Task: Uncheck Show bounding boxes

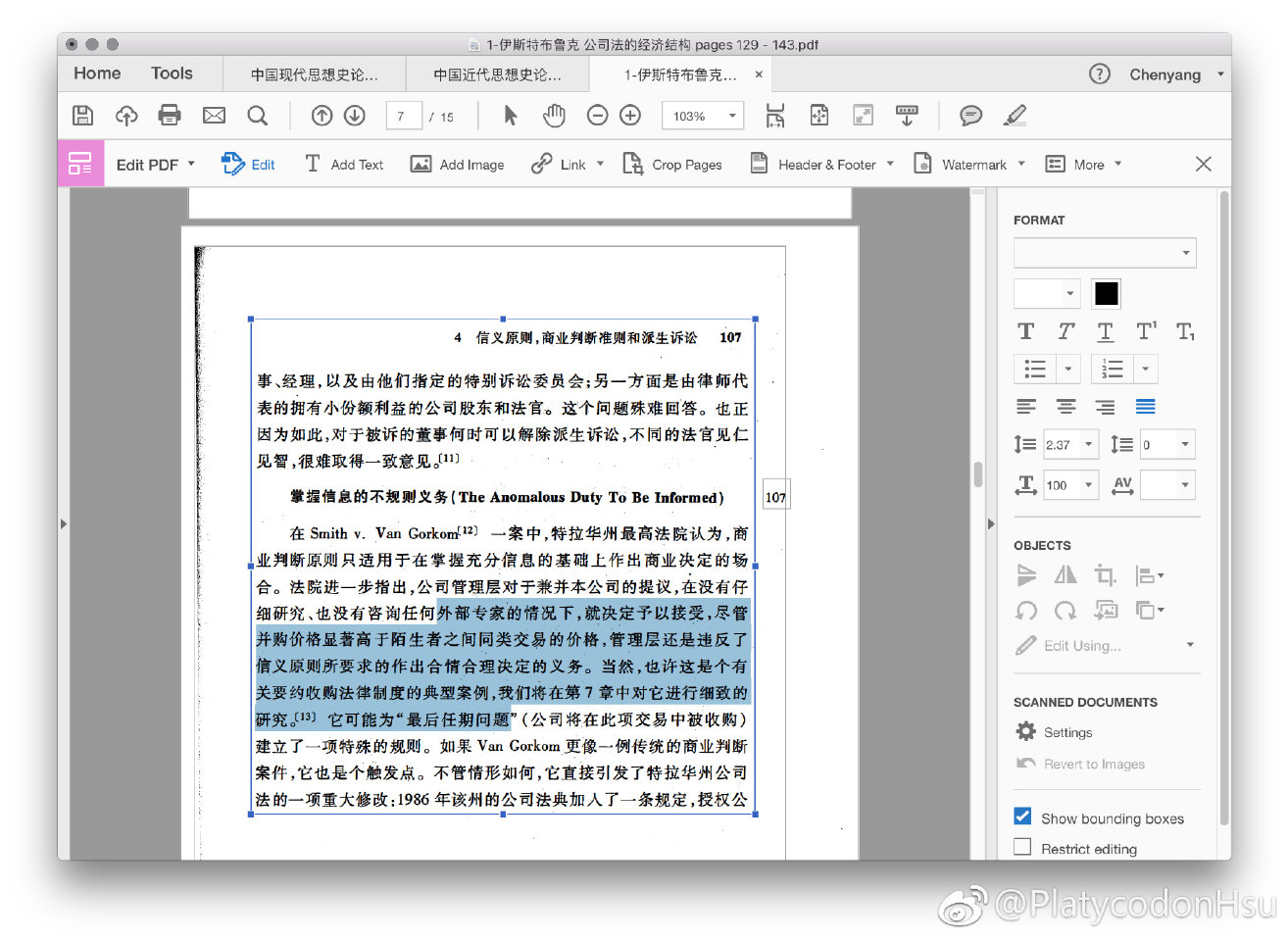Action: [1022, 817]
